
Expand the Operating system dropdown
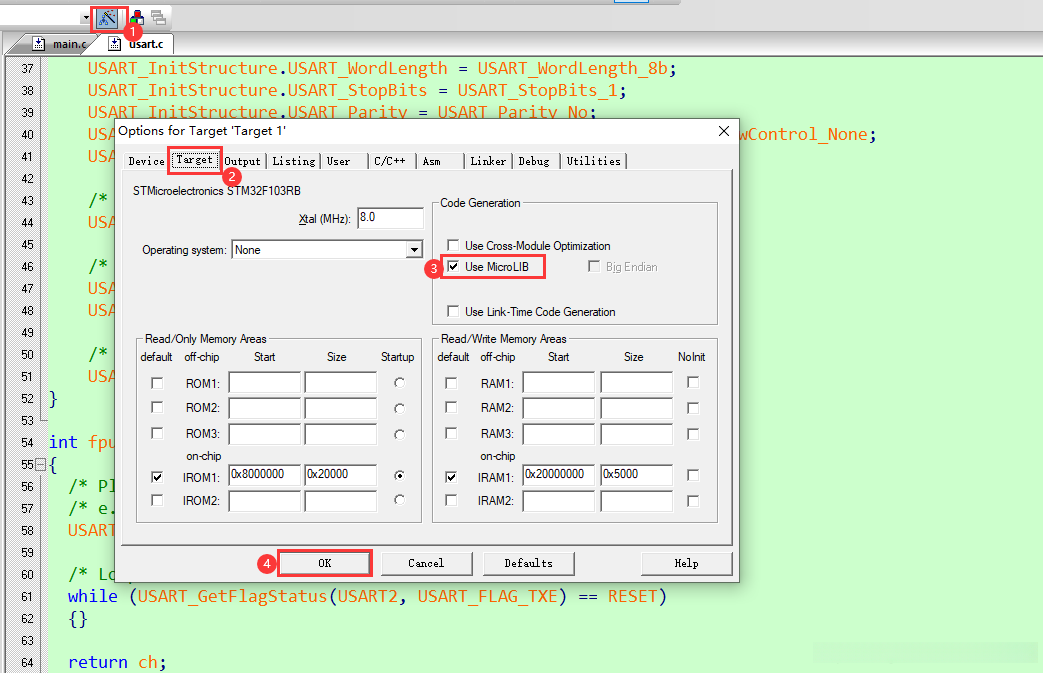[414, 250]
